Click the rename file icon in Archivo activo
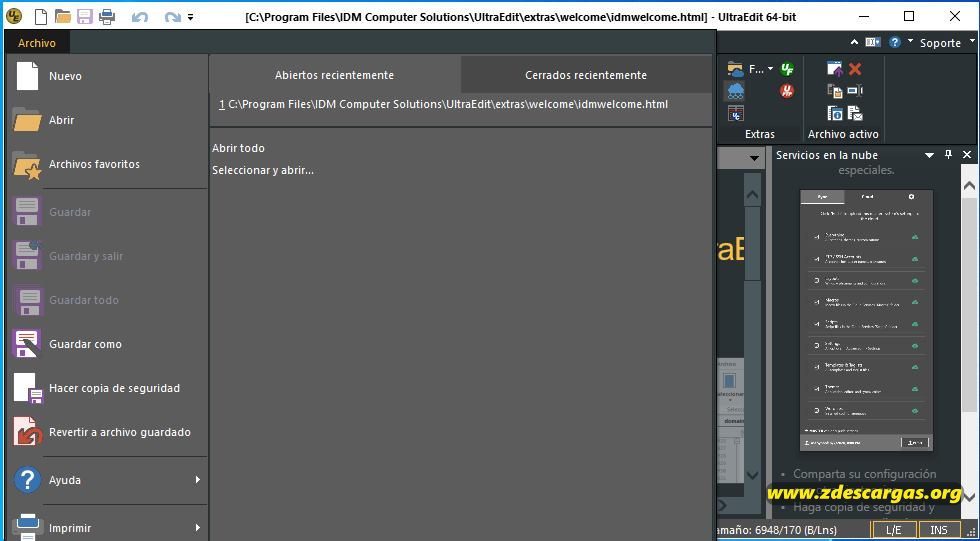The width and height of the screenshot is (980, 541). click(855, 91)
